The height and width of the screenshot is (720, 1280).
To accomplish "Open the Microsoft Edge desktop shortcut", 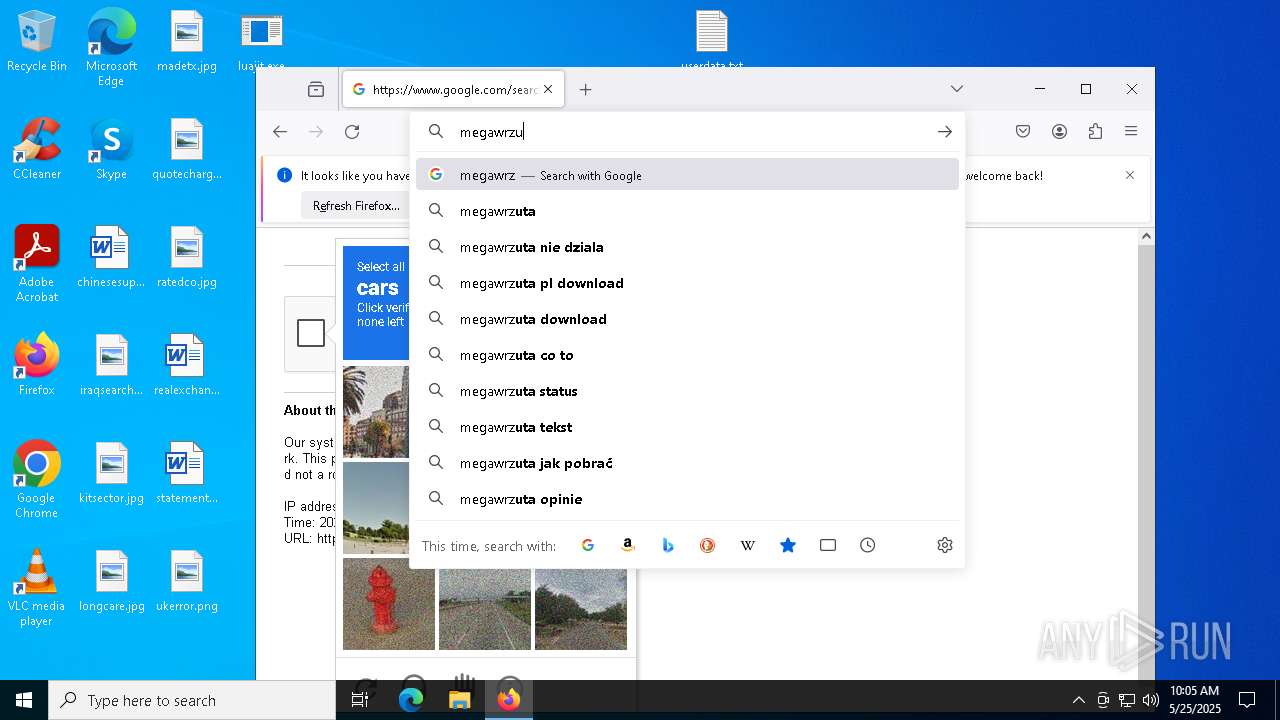I will click(x=111, y=48).
